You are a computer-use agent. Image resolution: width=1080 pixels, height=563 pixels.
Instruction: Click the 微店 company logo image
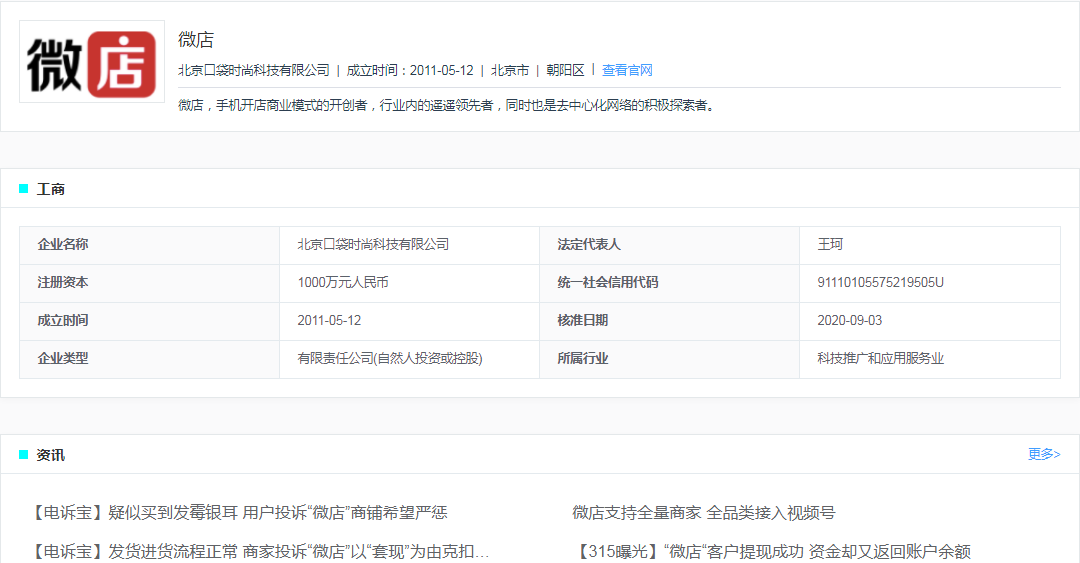coord(92,62)
